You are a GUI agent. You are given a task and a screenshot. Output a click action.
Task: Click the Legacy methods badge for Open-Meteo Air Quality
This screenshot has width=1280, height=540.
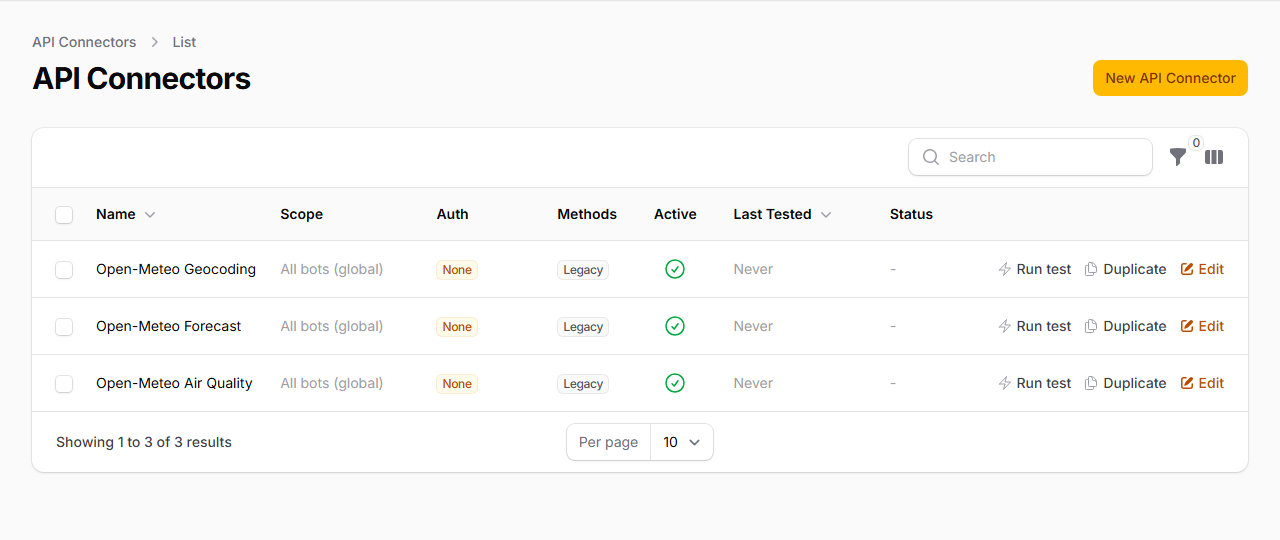[x=583, y=383]
